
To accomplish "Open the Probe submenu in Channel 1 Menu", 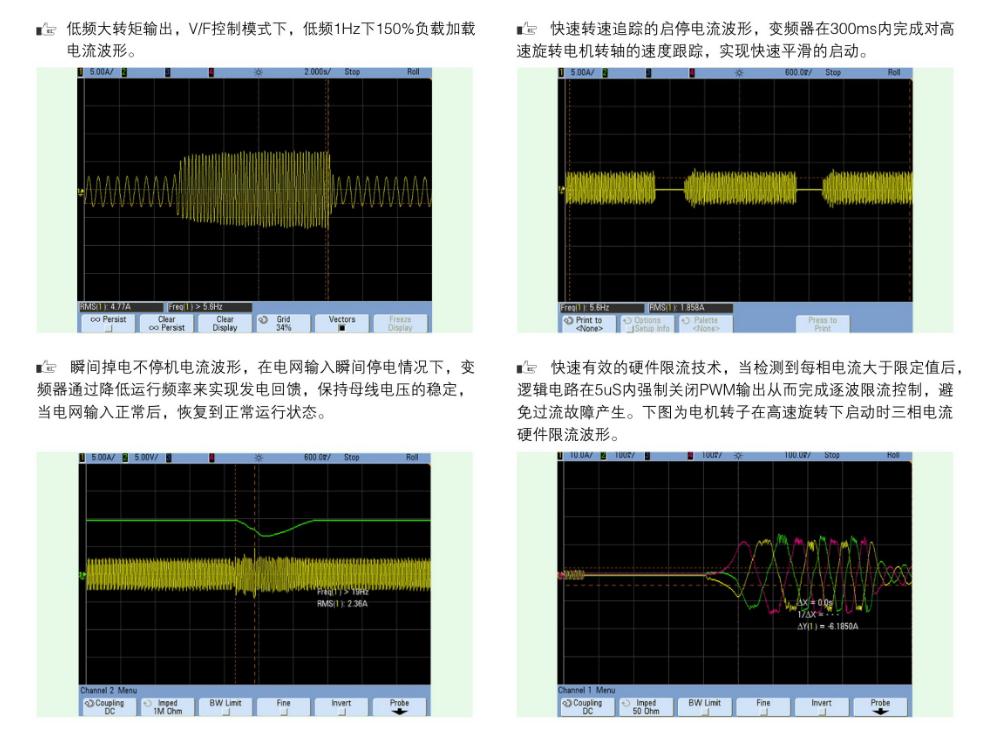I will point(879,706).
